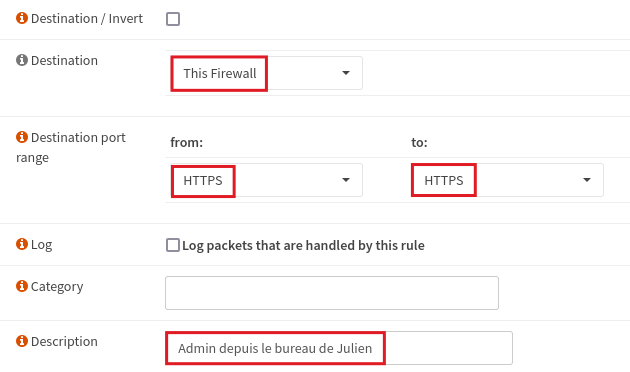Click the Destination / Invert label text
Viewport: 630px width, 372px height.
pos(87,18)
